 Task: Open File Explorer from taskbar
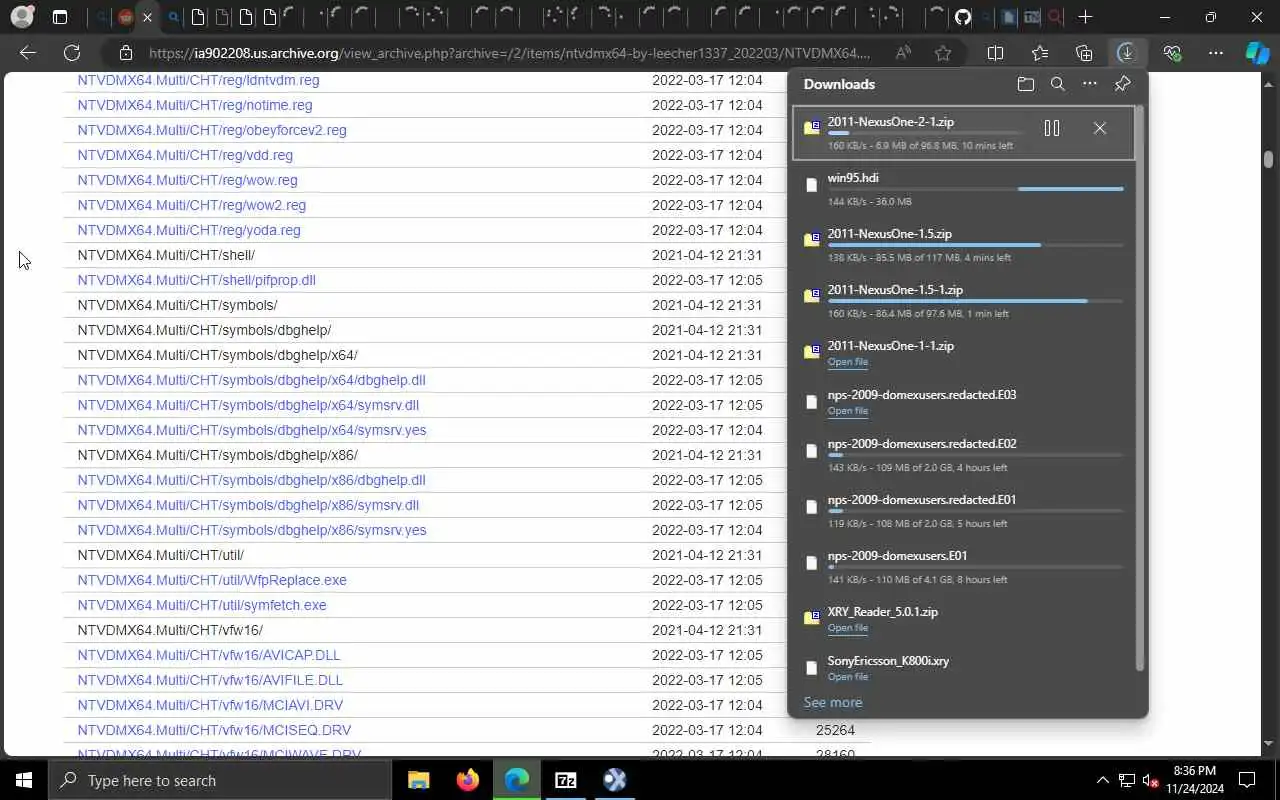[418, 780]
